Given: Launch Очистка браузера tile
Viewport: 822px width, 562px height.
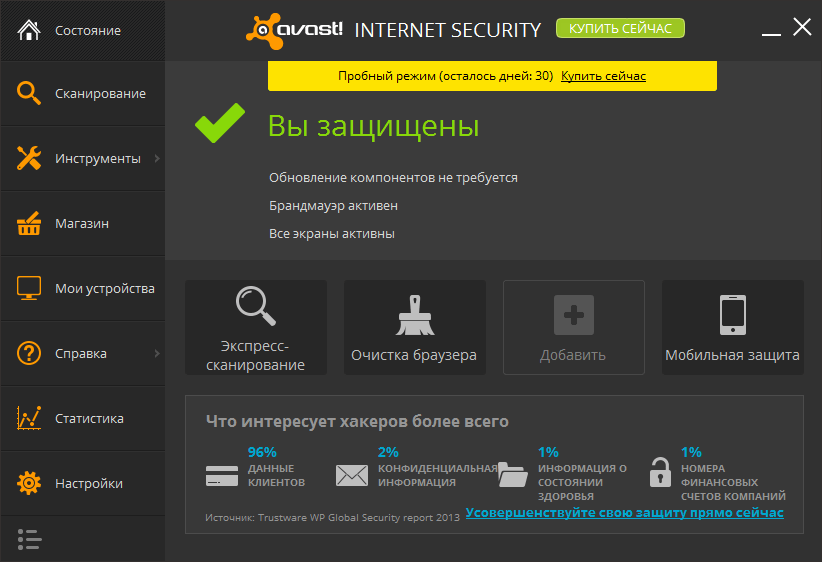Looking at the screenshot, I should pyautogui.click(x=415, y=327).
